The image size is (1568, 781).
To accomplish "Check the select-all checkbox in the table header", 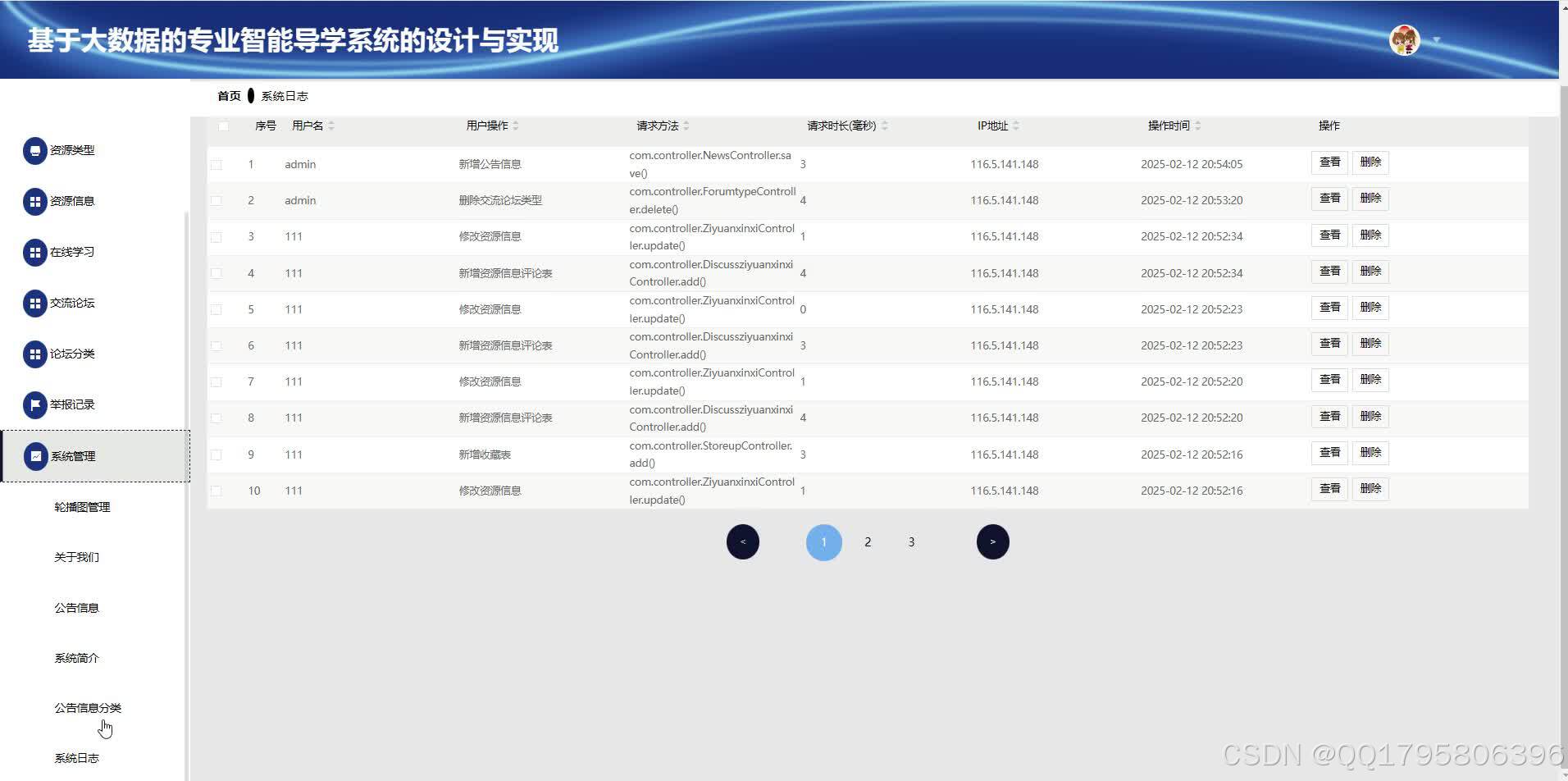I will [x=224, y=126].
